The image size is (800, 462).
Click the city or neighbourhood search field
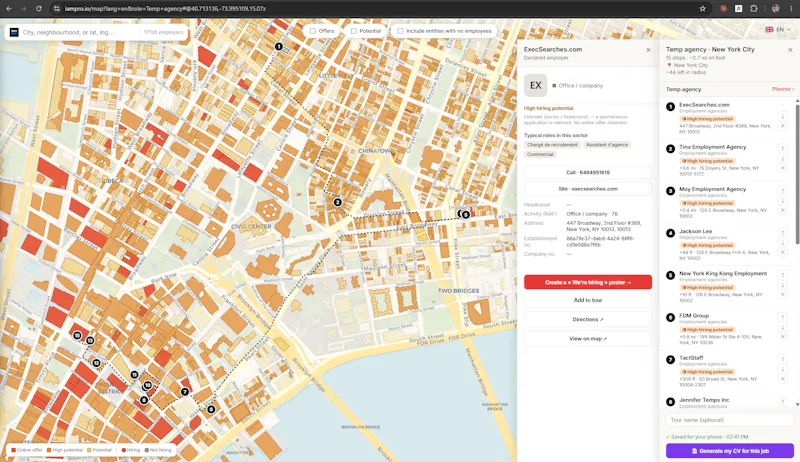(x=79, y=32)
